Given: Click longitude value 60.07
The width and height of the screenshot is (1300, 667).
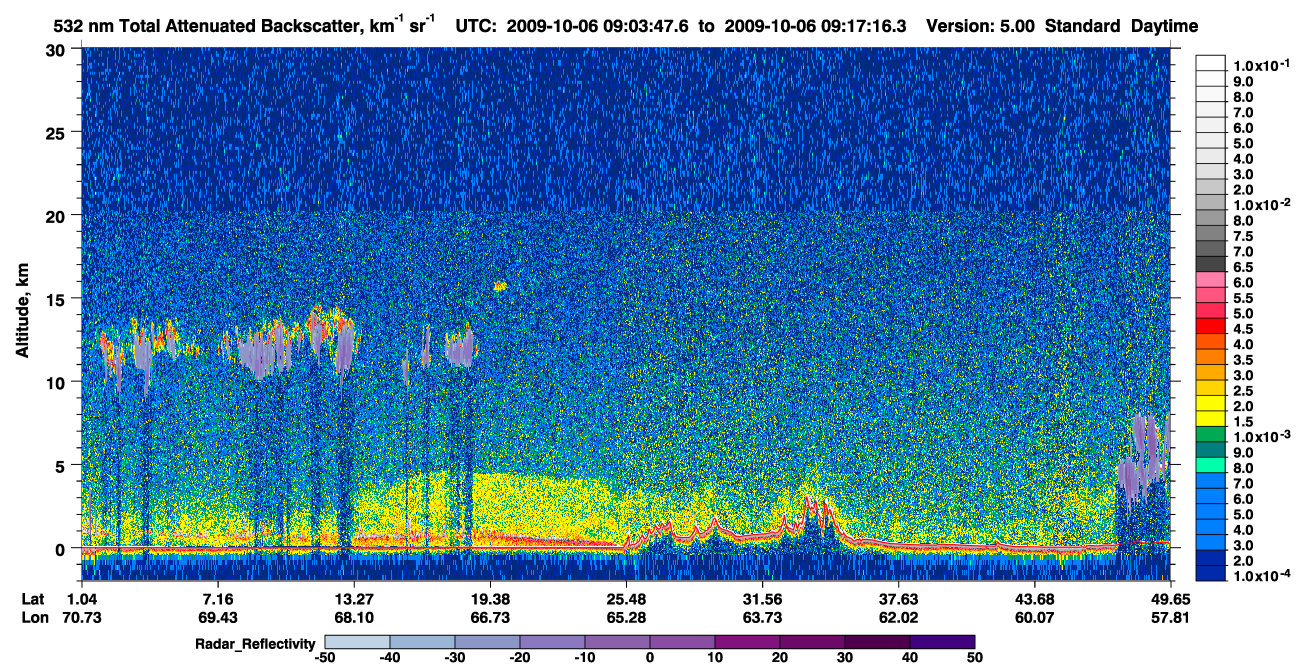Looking at the screenshot, I should pos(1036,617).
